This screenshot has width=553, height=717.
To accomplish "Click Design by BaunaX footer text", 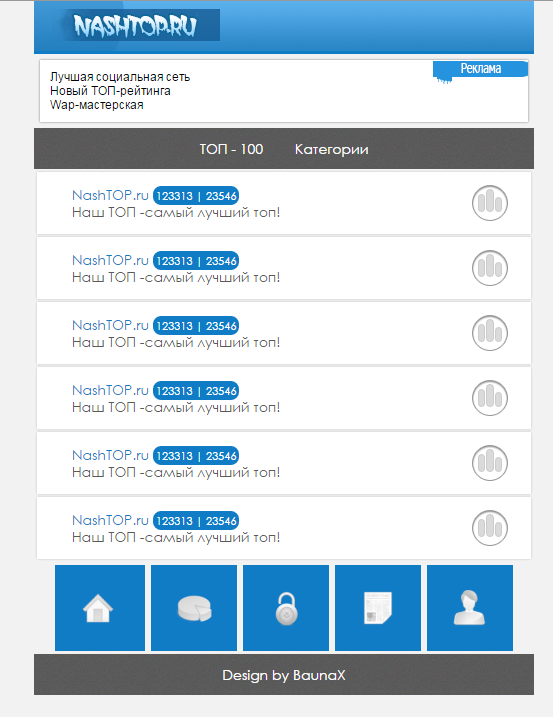I will click(x=284, y=675).
